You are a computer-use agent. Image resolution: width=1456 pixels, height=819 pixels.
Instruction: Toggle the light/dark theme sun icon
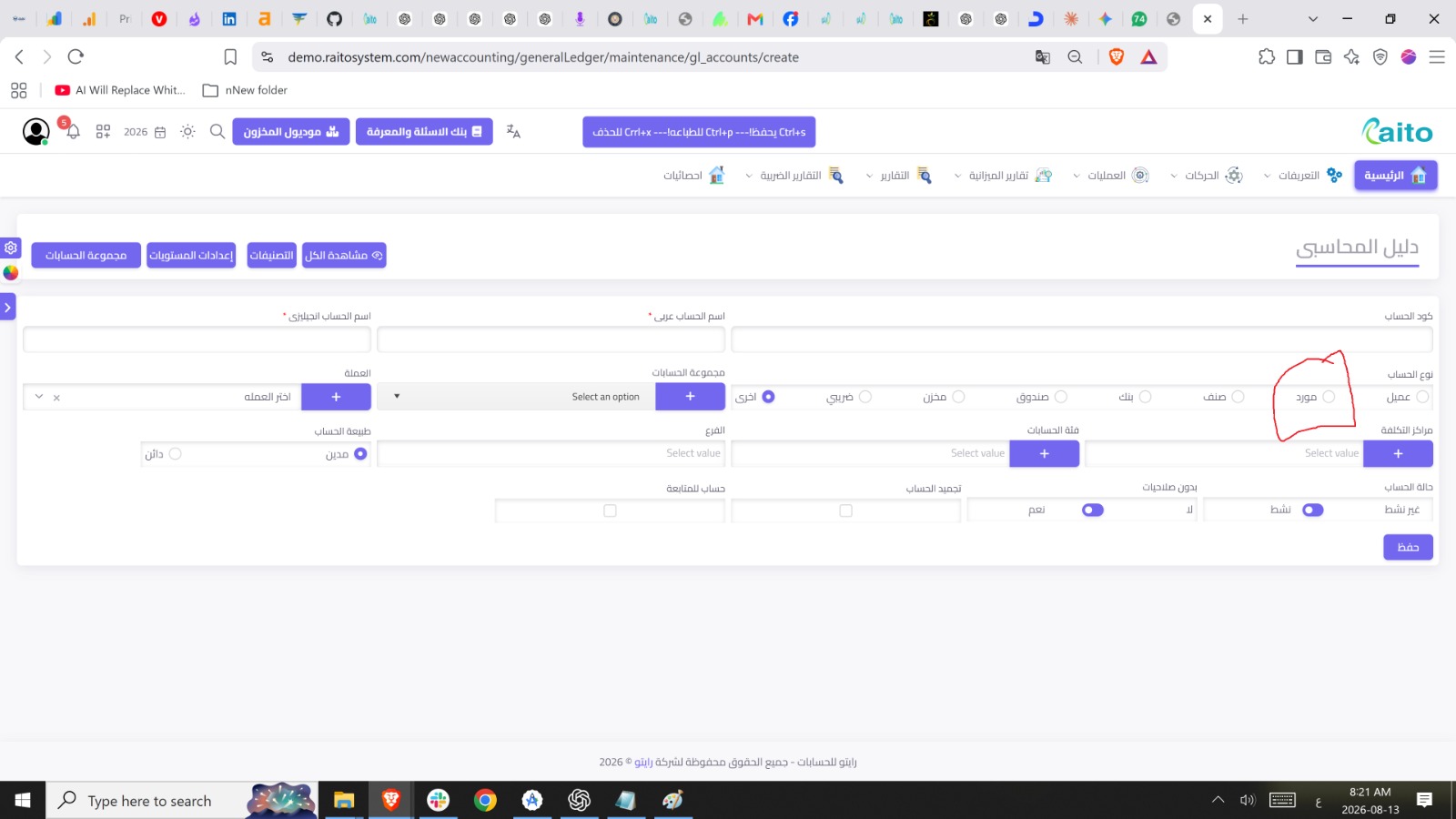pos(187,132)
